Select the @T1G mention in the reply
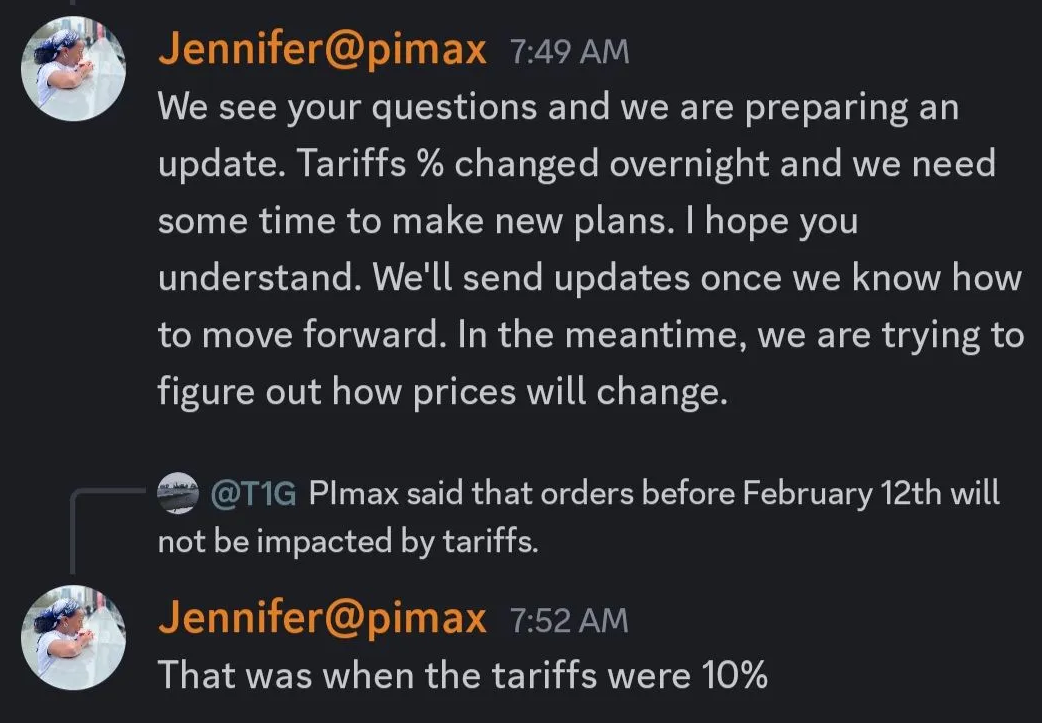 (x=254, y=494)
